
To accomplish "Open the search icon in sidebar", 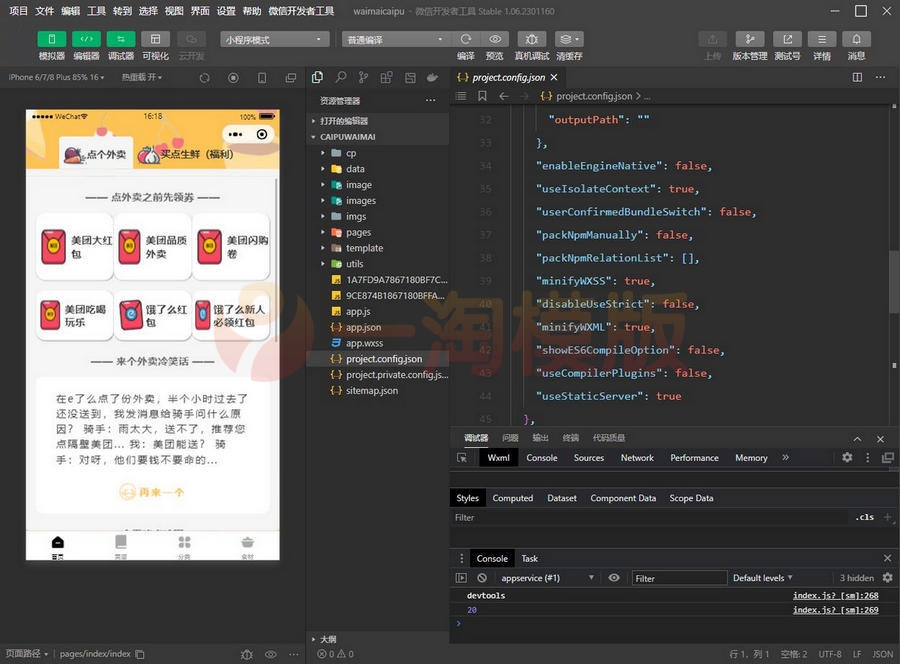I will [341, 77].
